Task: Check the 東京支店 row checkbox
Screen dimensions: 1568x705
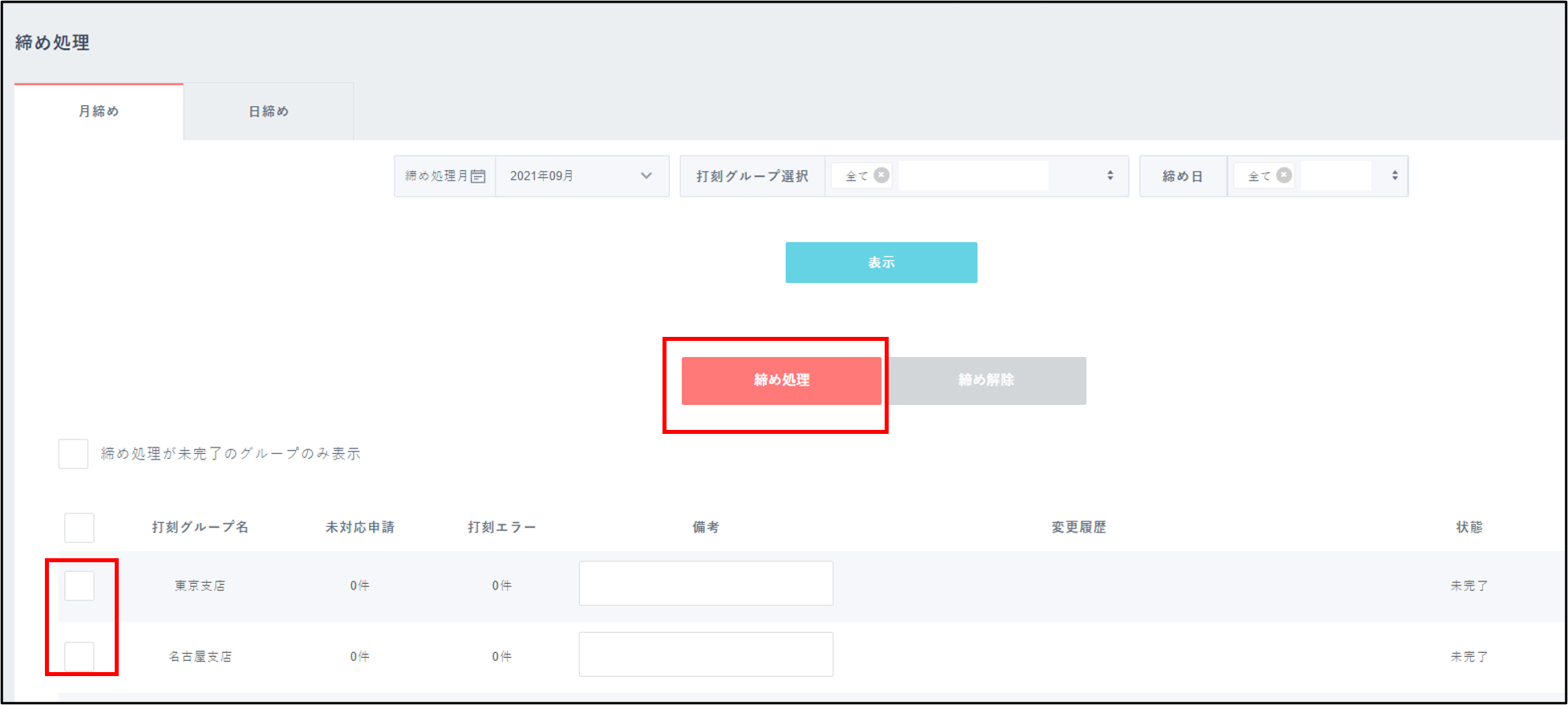Action: [79, 585]
